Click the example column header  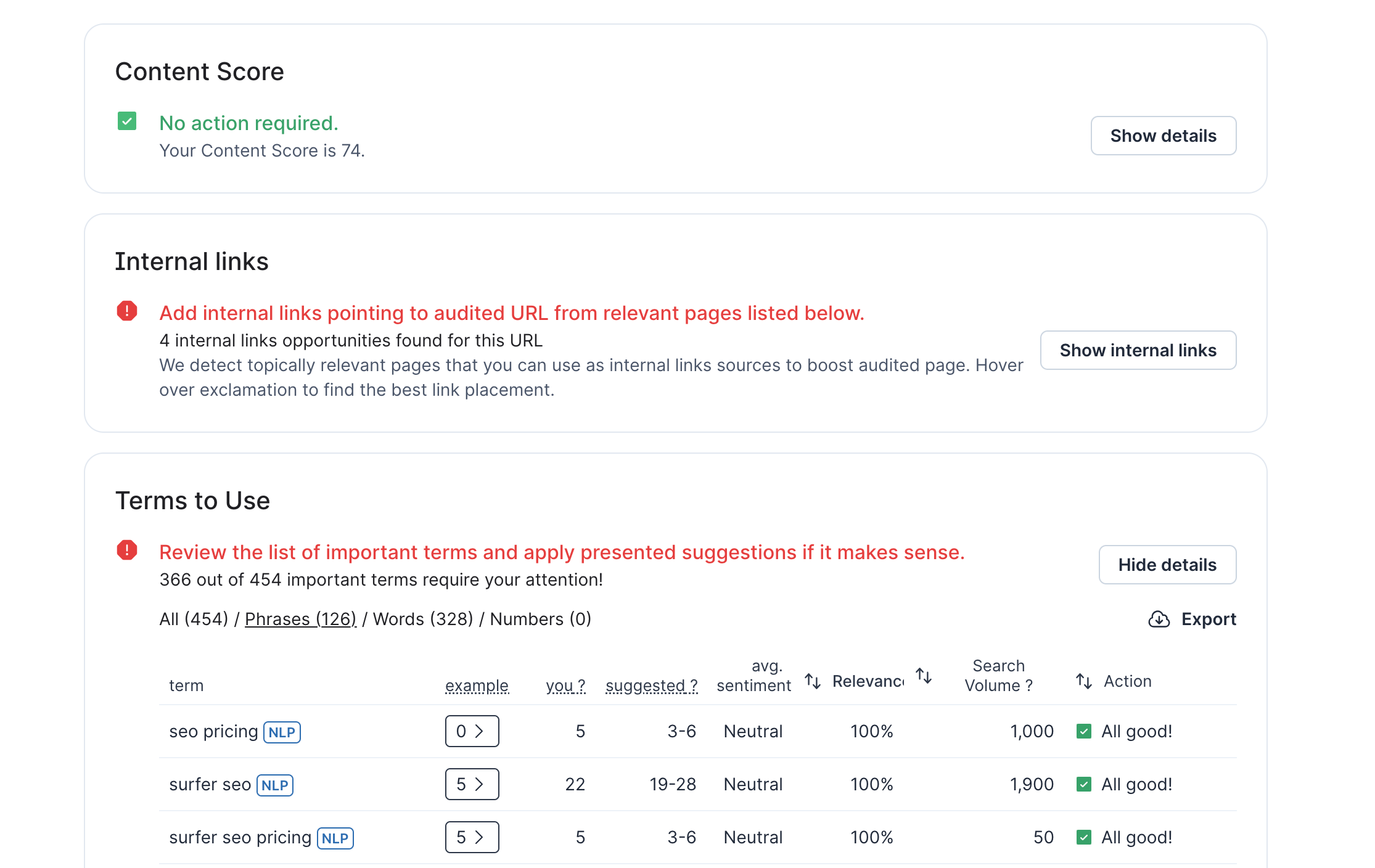477,686
